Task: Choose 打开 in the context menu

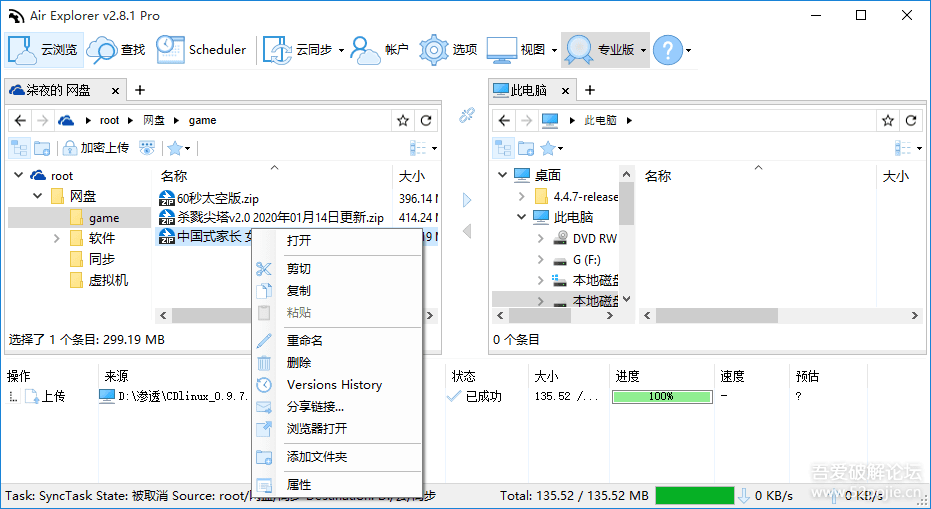Action: click(x=337, y=241)
